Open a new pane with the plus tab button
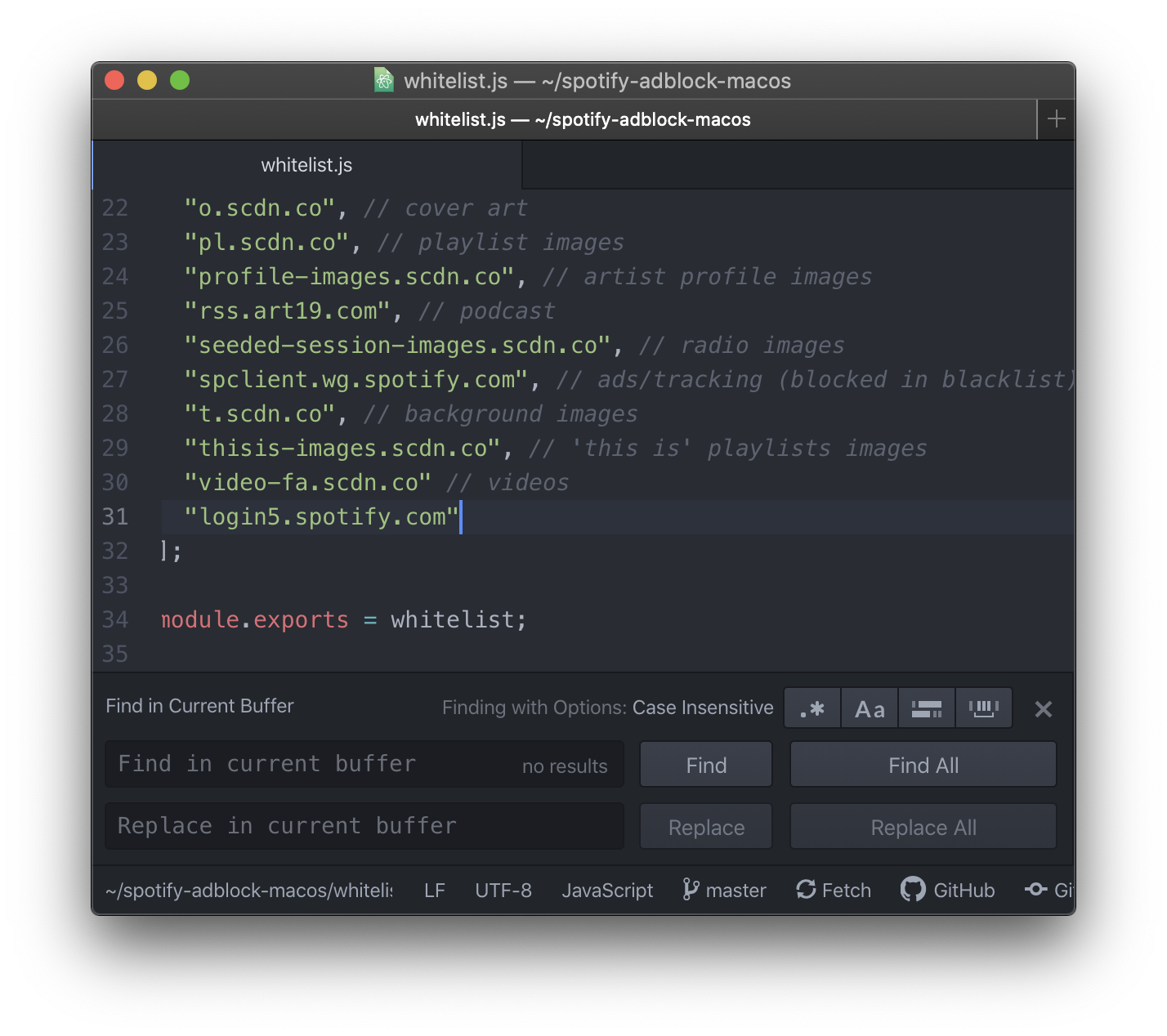 click(1055, 118)
